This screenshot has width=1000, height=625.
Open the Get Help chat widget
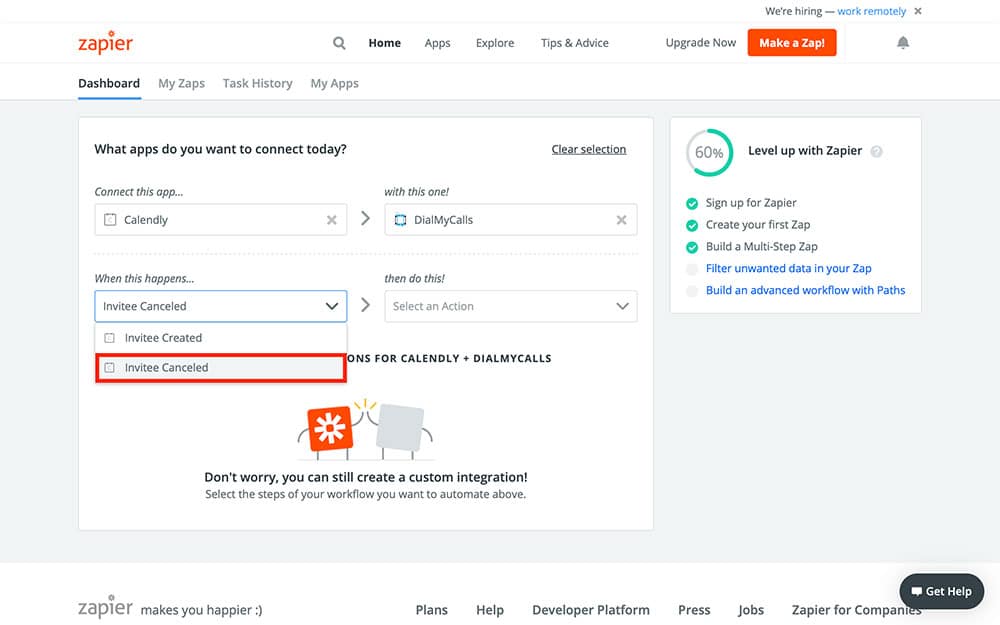[x=941, y=591]
